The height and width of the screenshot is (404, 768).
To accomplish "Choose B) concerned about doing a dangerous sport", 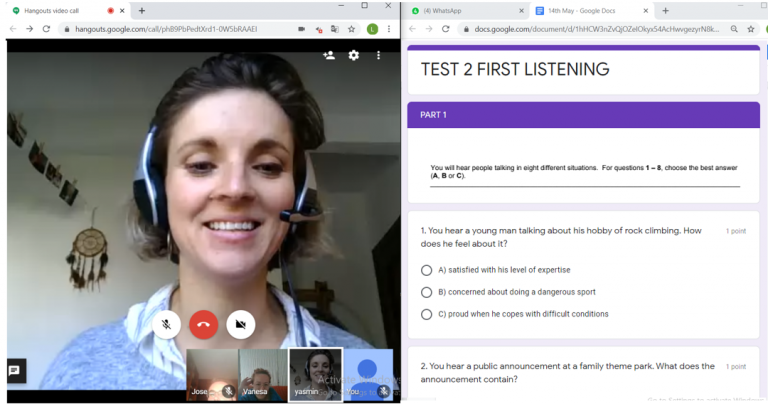I will click(x=427, y=292).
